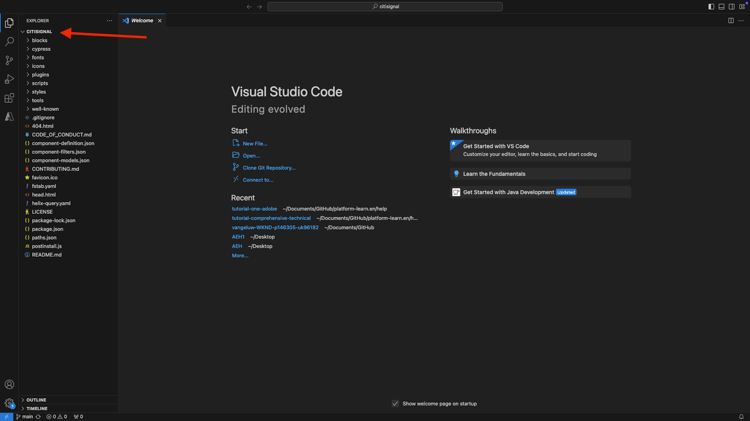This screenshot has height=421, width=750.
Task: Open editor more actions ellipsis
Action: pyautogui.click(x=741, y=21)
